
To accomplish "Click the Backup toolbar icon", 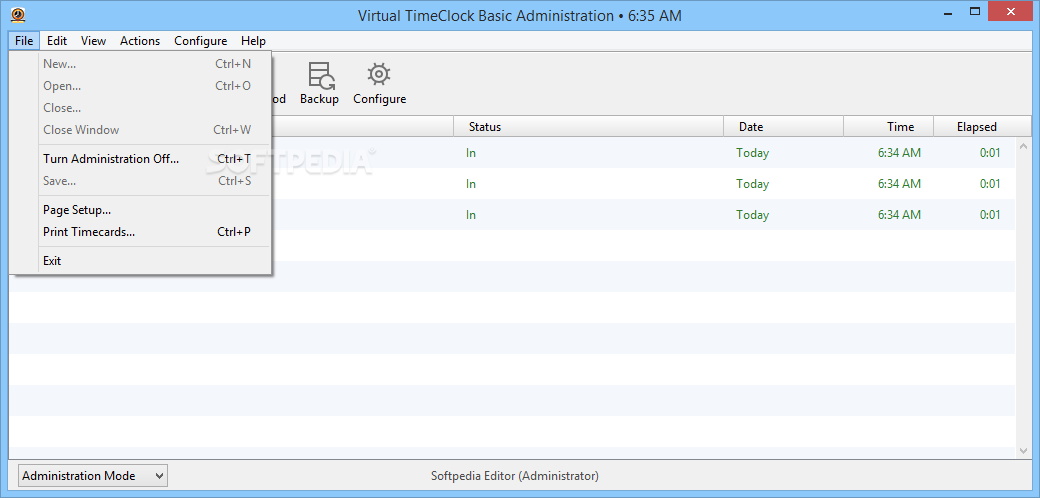I will click(319, 84).
